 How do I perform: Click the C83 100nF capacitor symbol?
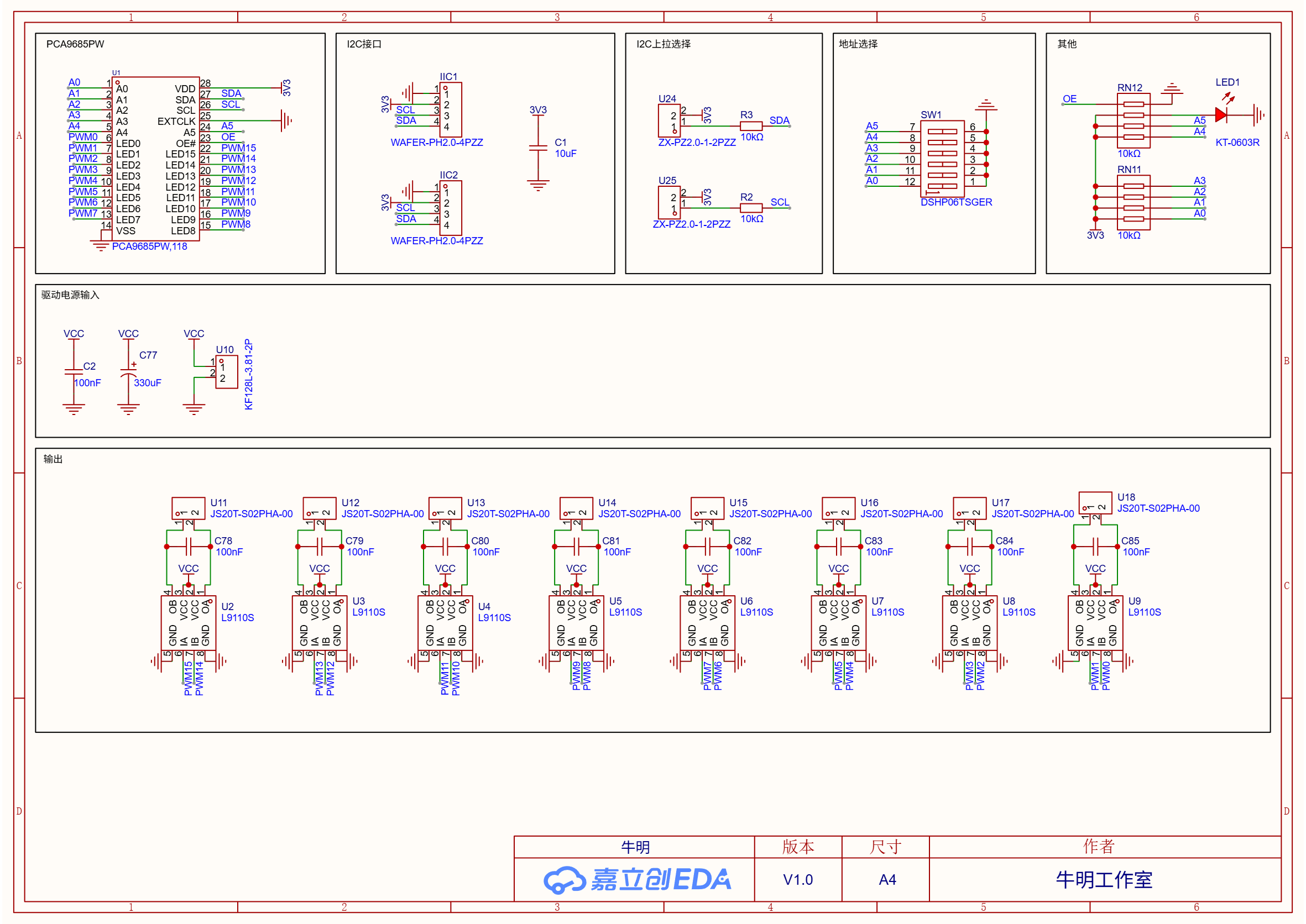click(x=838, y=547)
